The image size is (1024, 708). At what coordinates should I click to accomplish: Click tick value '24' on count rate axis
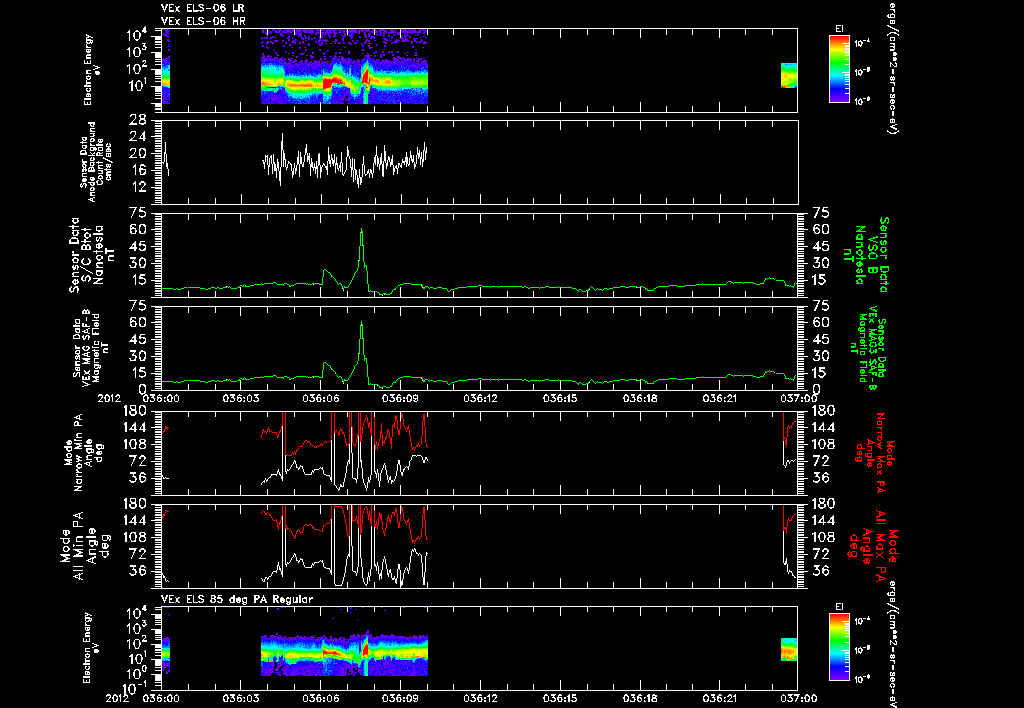[x=138, y=137]
